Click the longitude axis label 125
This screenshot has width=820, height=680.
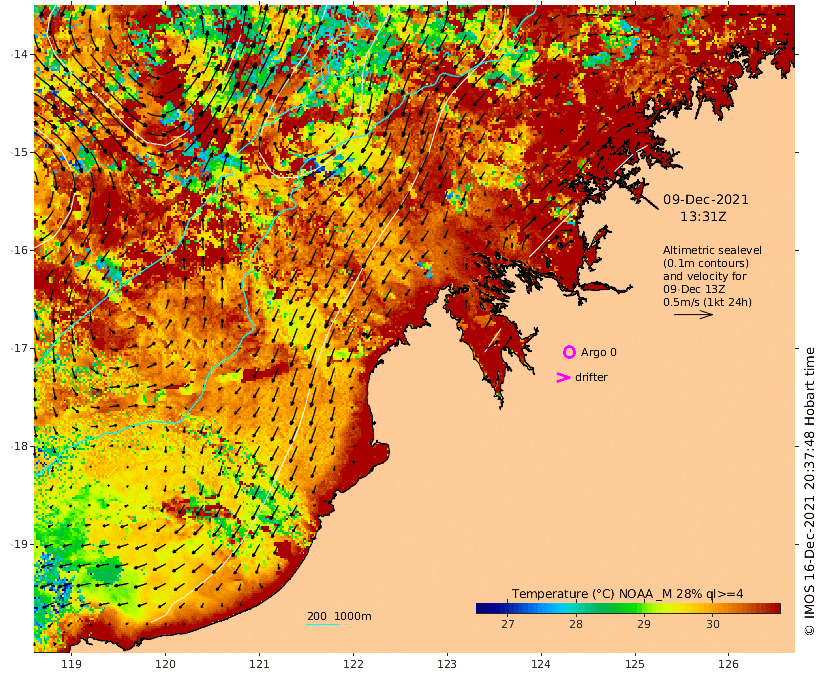point(635,664)
